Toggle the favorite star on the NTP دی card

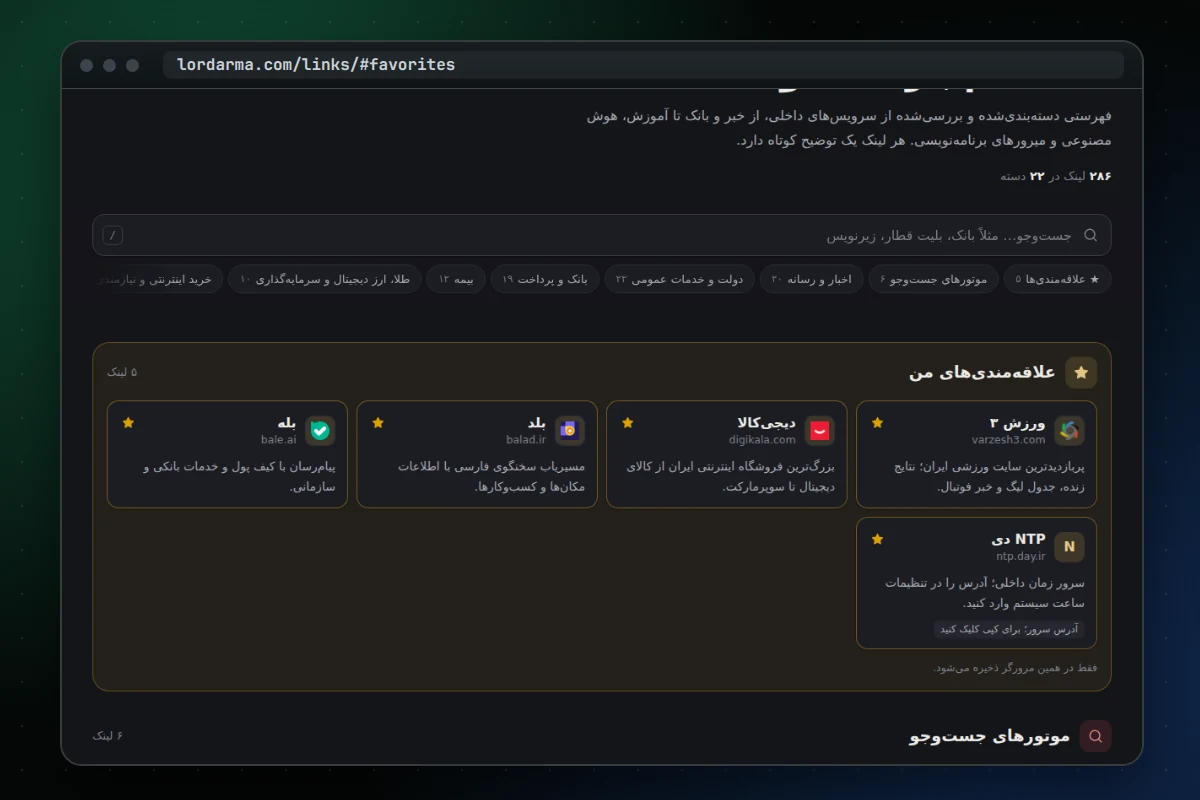(x=878, y=539)
